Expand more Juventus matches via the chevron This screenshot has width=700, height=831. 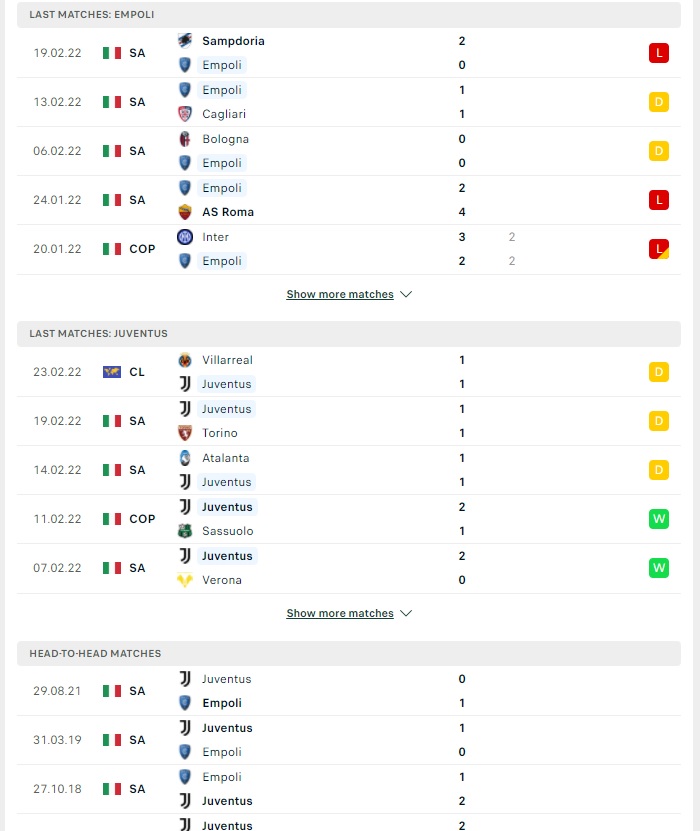(406, 613)
